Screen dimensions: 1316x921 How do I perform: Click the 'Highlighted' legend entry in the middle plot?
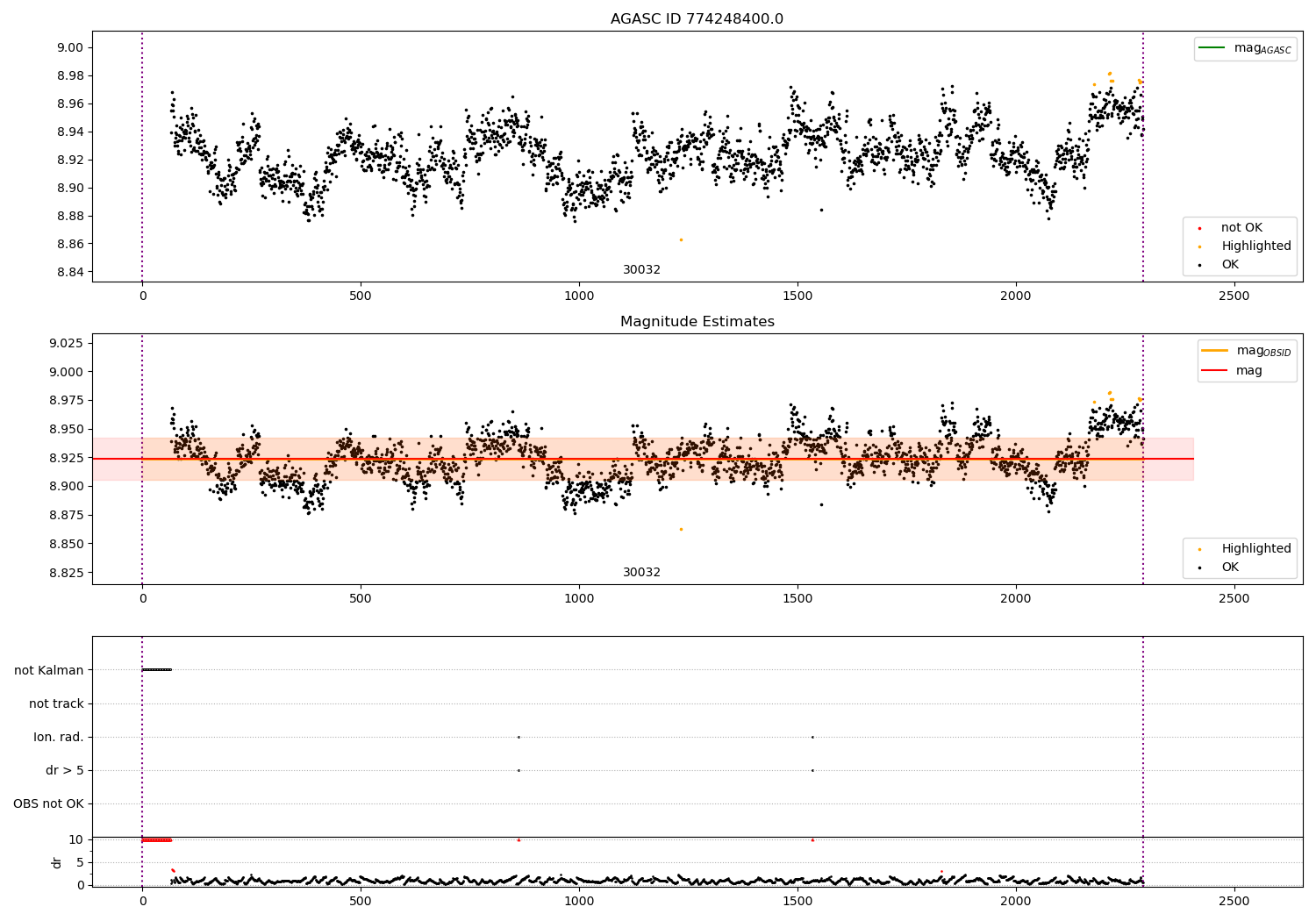[1256, 549]
